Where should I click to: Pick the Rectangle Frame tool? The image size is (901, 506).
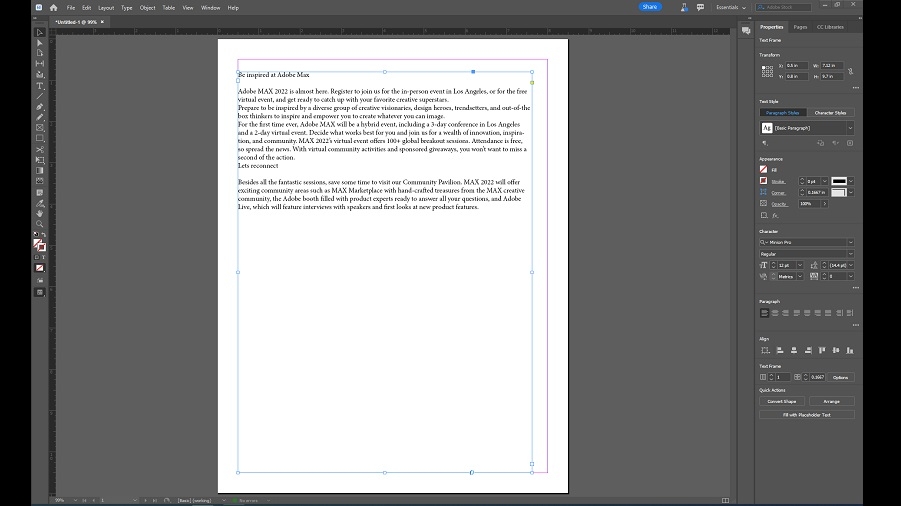point(40,128)
